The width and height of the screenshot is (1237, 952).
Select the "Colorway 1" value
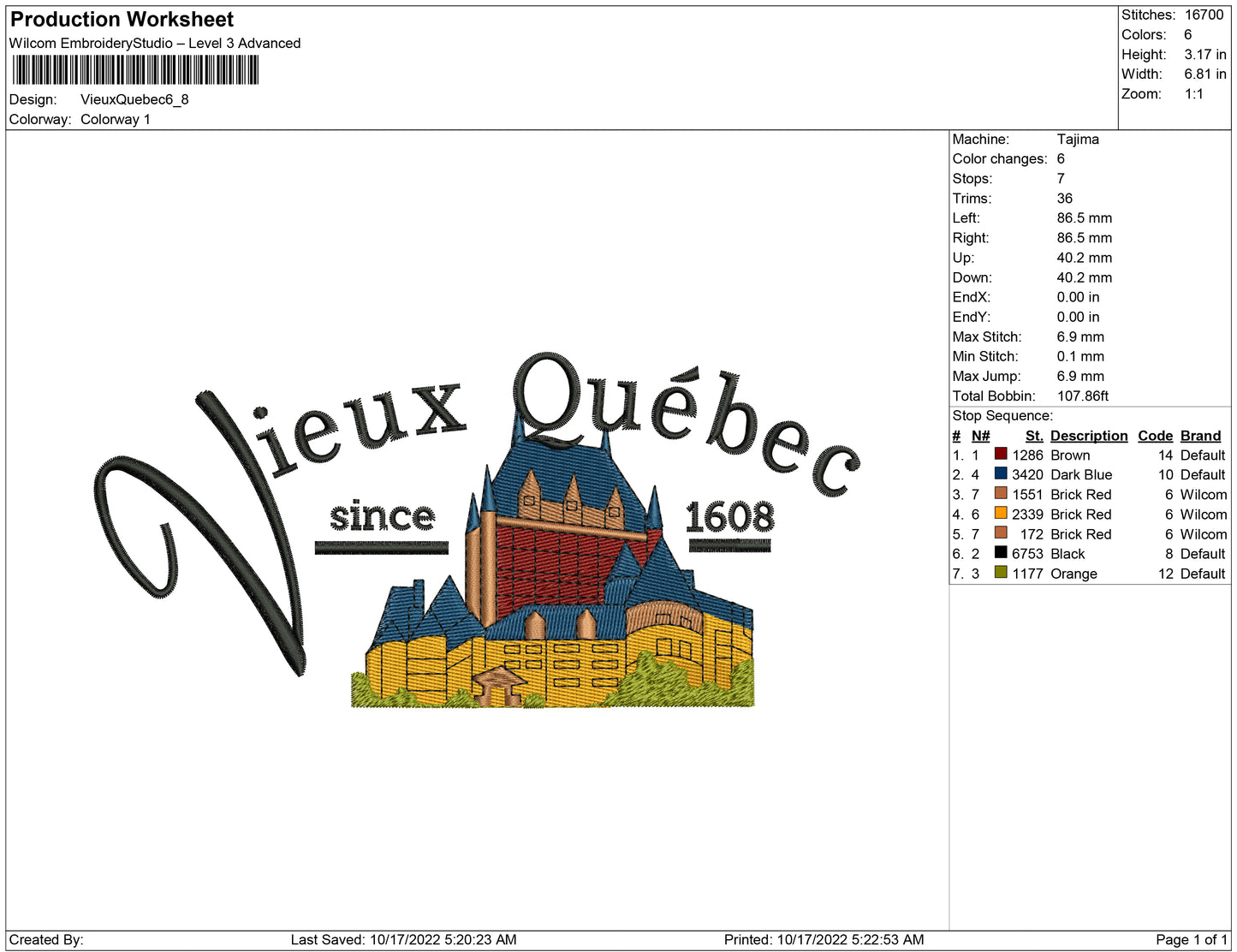[116, 119]
